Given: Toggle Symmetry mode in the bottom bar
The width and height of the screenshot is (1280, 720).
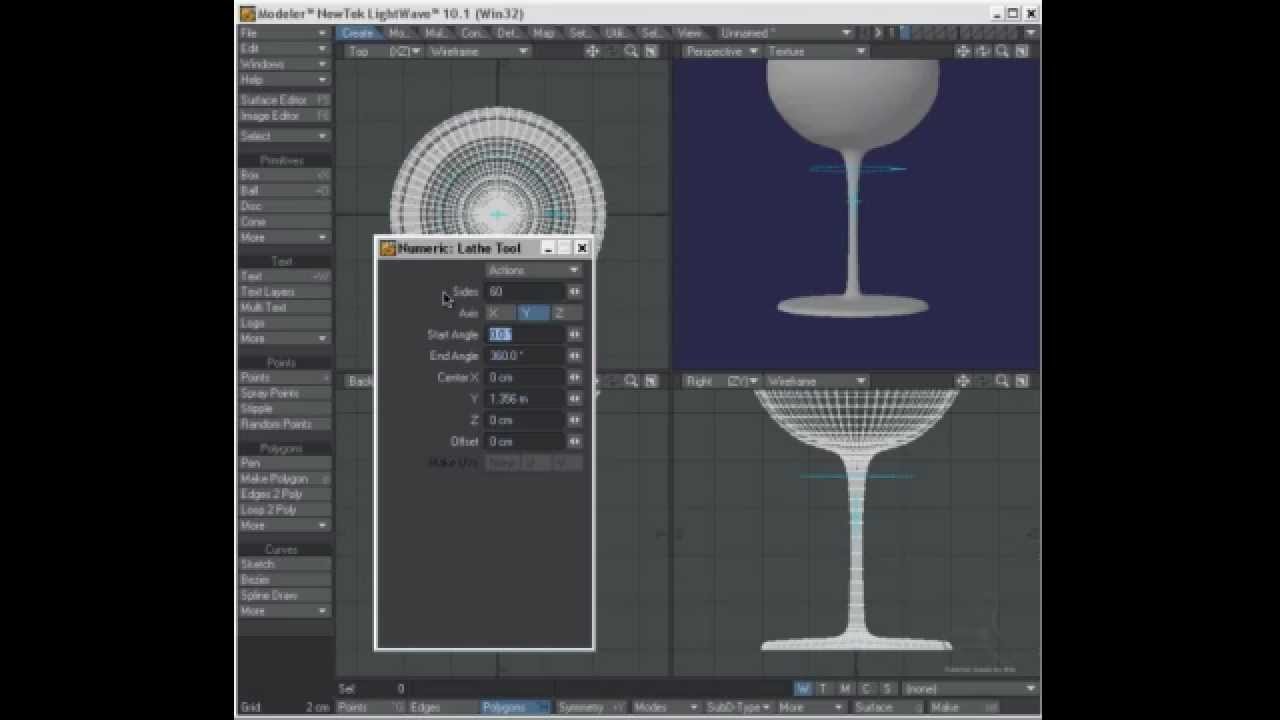Looking at the screenshot, I should coord(590,707).
